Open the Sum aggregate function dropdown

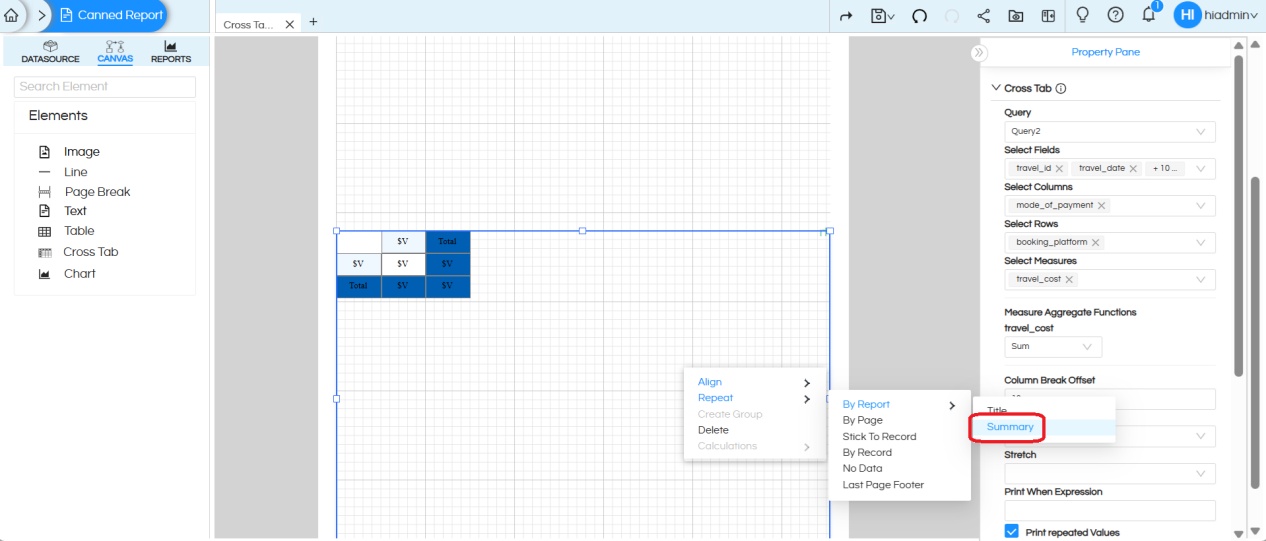1053,346
